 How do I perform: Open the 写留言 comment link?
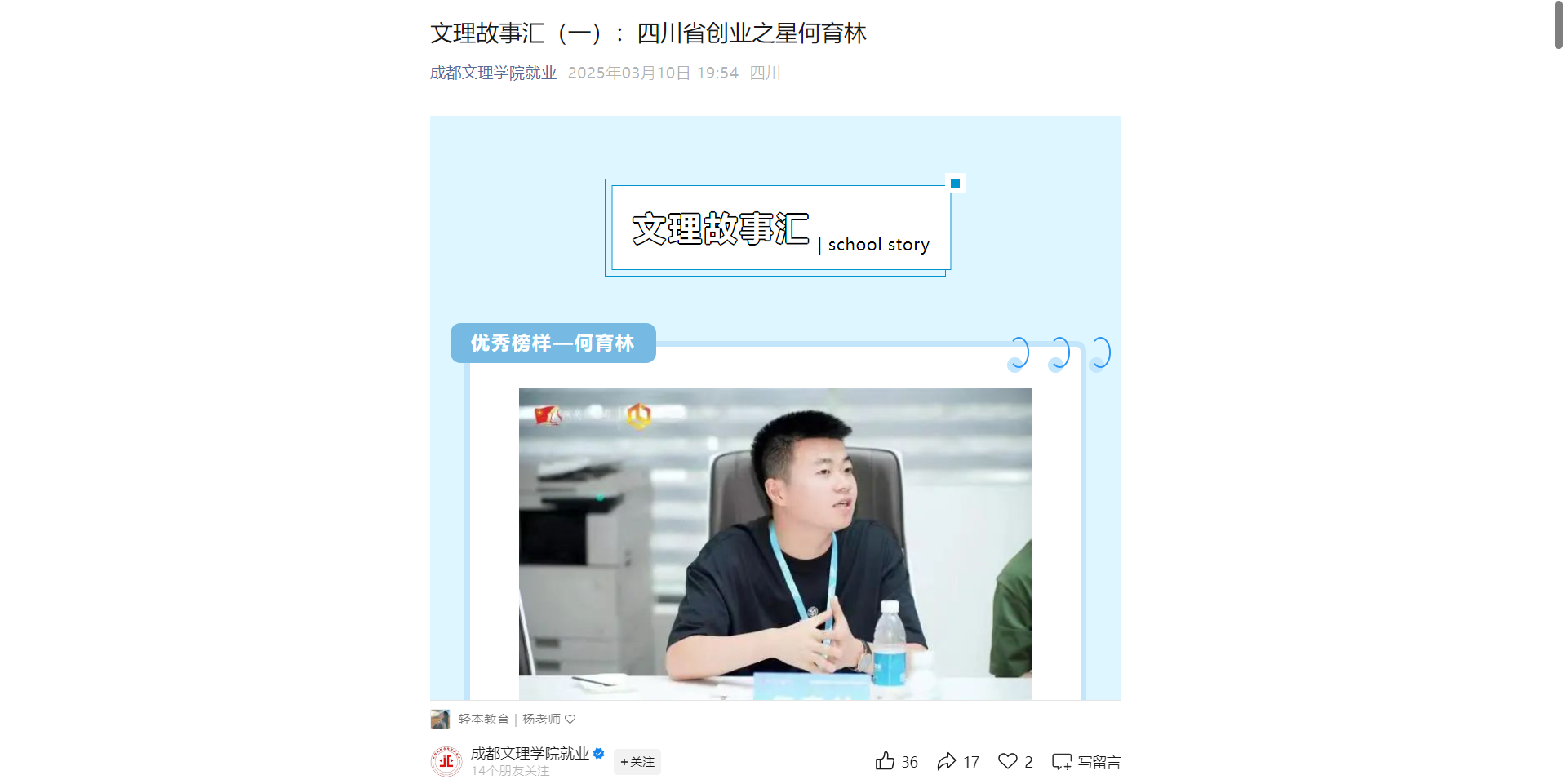point(1099,762)
